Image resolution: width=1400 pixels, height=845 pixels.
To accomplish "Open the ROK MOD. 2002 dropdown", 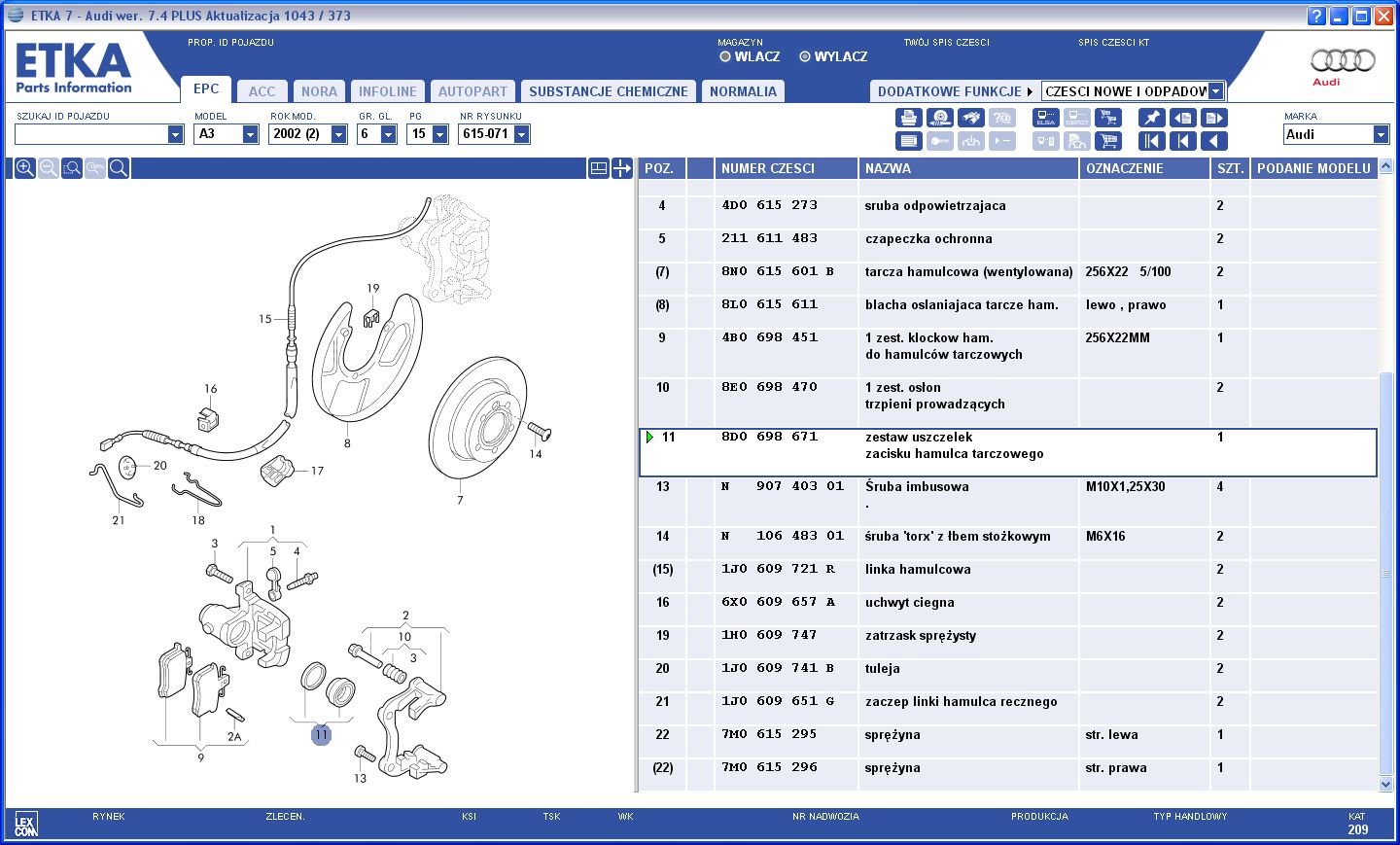I will click(x=338, y=134).
